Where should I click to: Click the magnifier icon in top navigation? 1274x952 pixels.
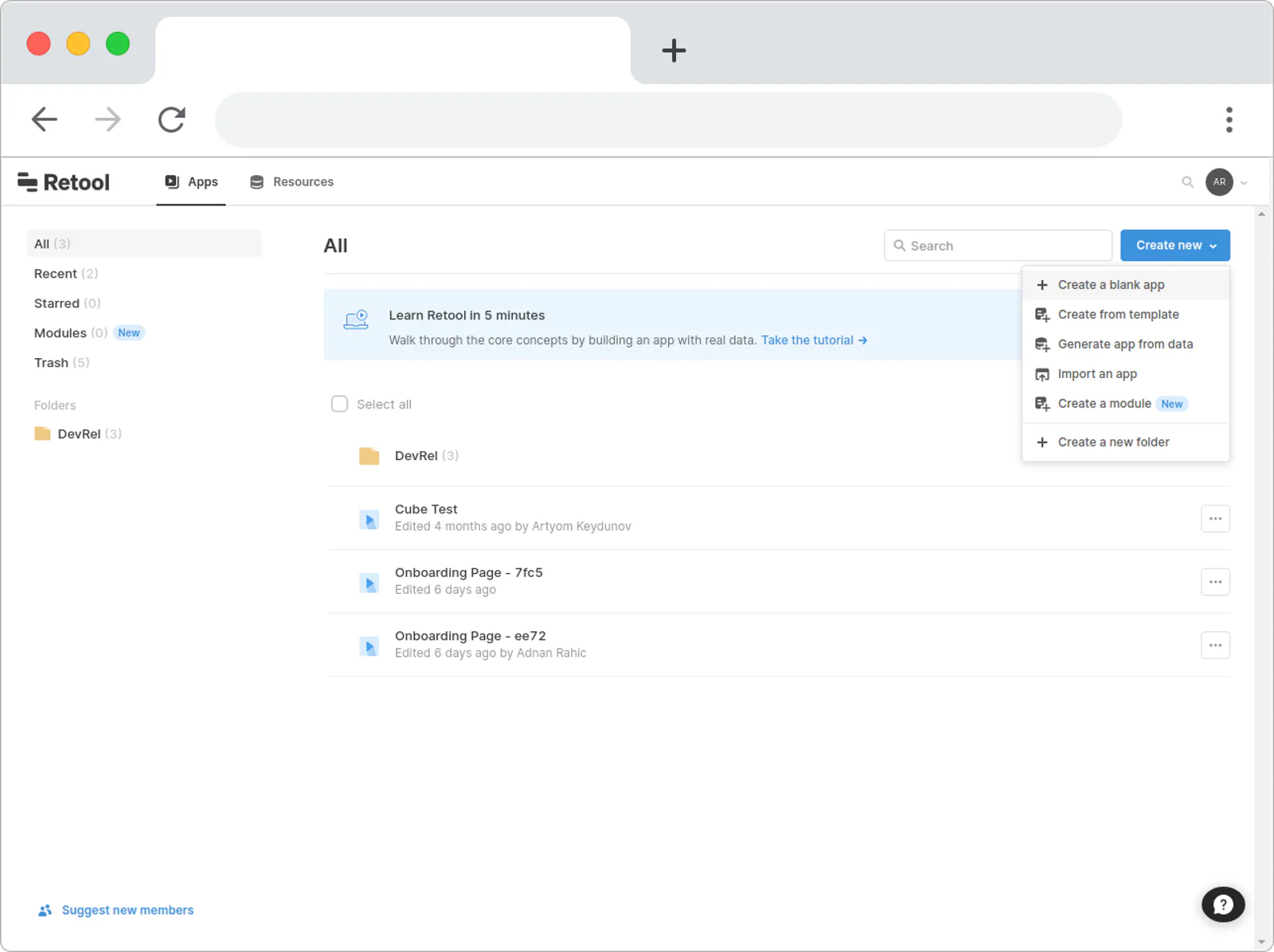coord(1187,182)
